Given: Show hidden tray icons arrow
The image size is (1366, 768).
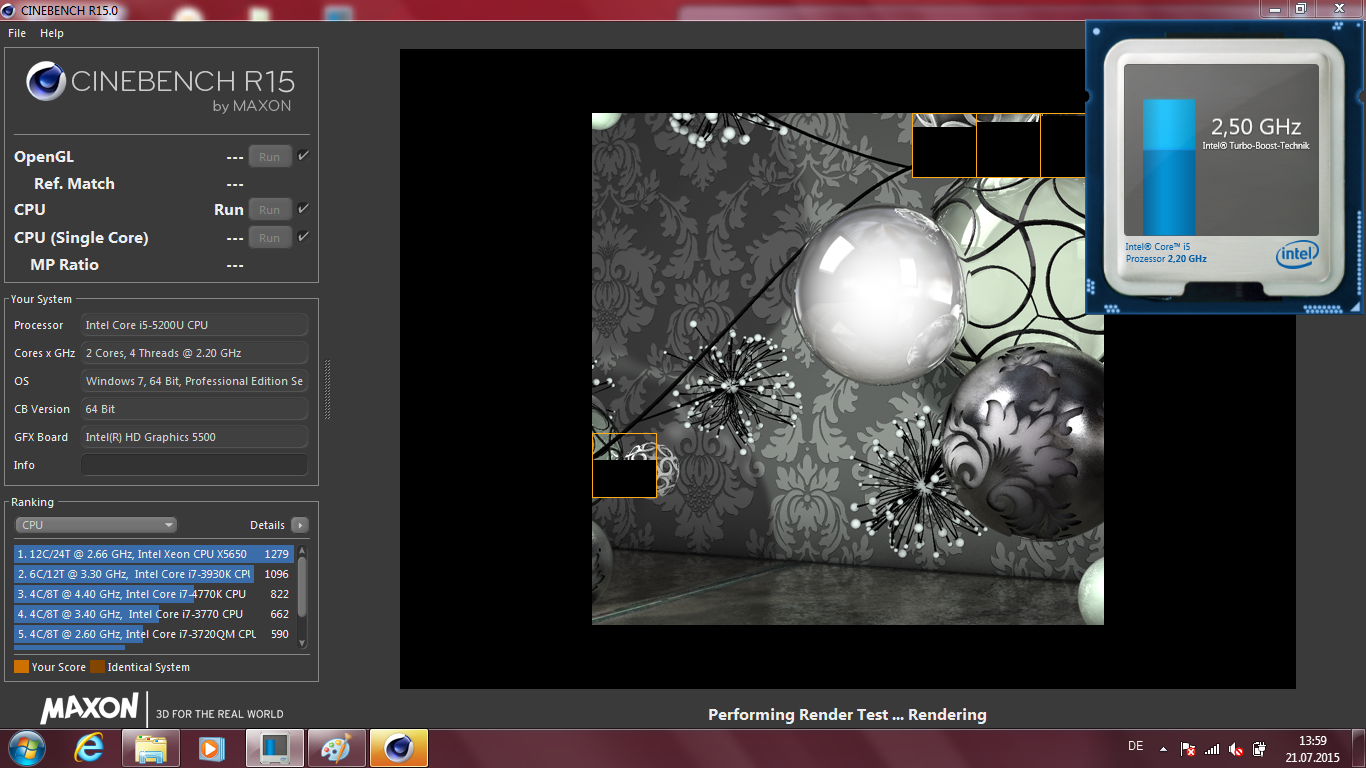Looking at the screenshot, I should [x=1163, y=748].
